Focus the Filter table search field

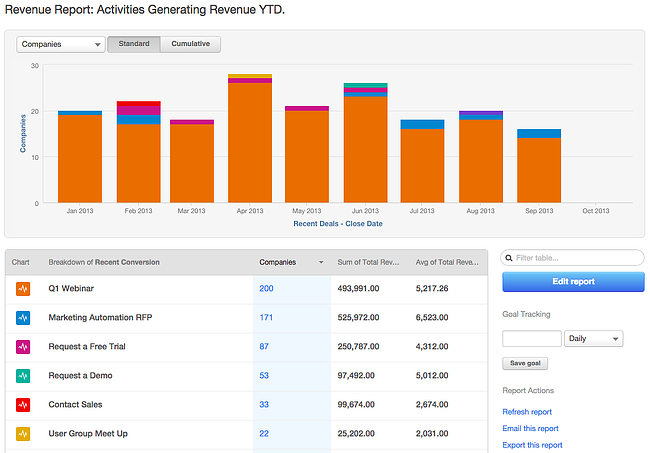click(x=572, y=258)
